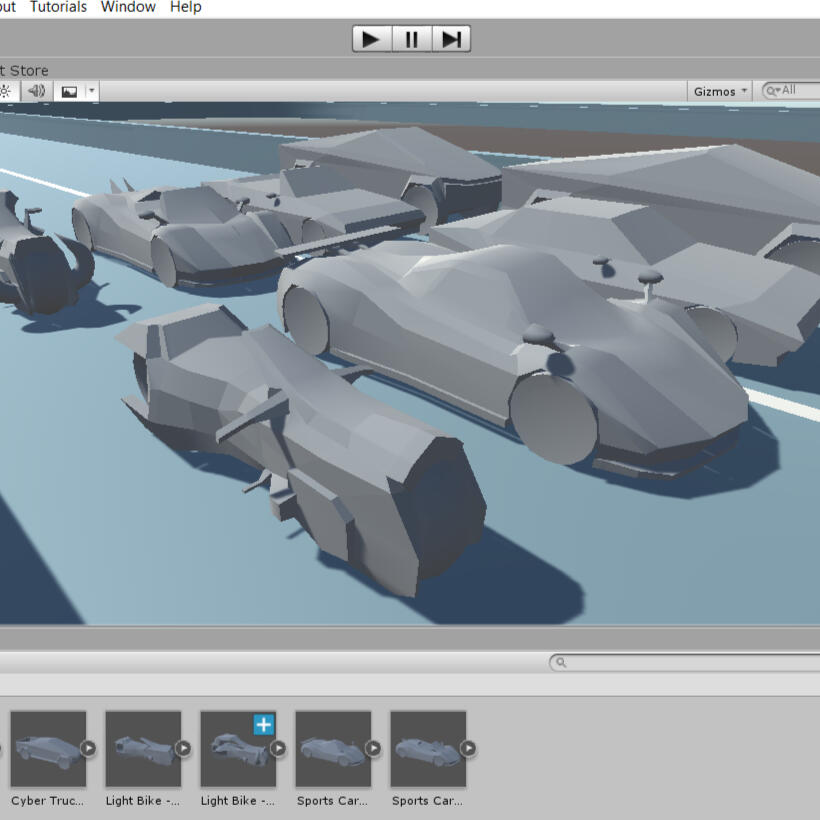Toggle scene audio with the speaker icon
This screenshot has width=820, height=820.
click(37, 91)
